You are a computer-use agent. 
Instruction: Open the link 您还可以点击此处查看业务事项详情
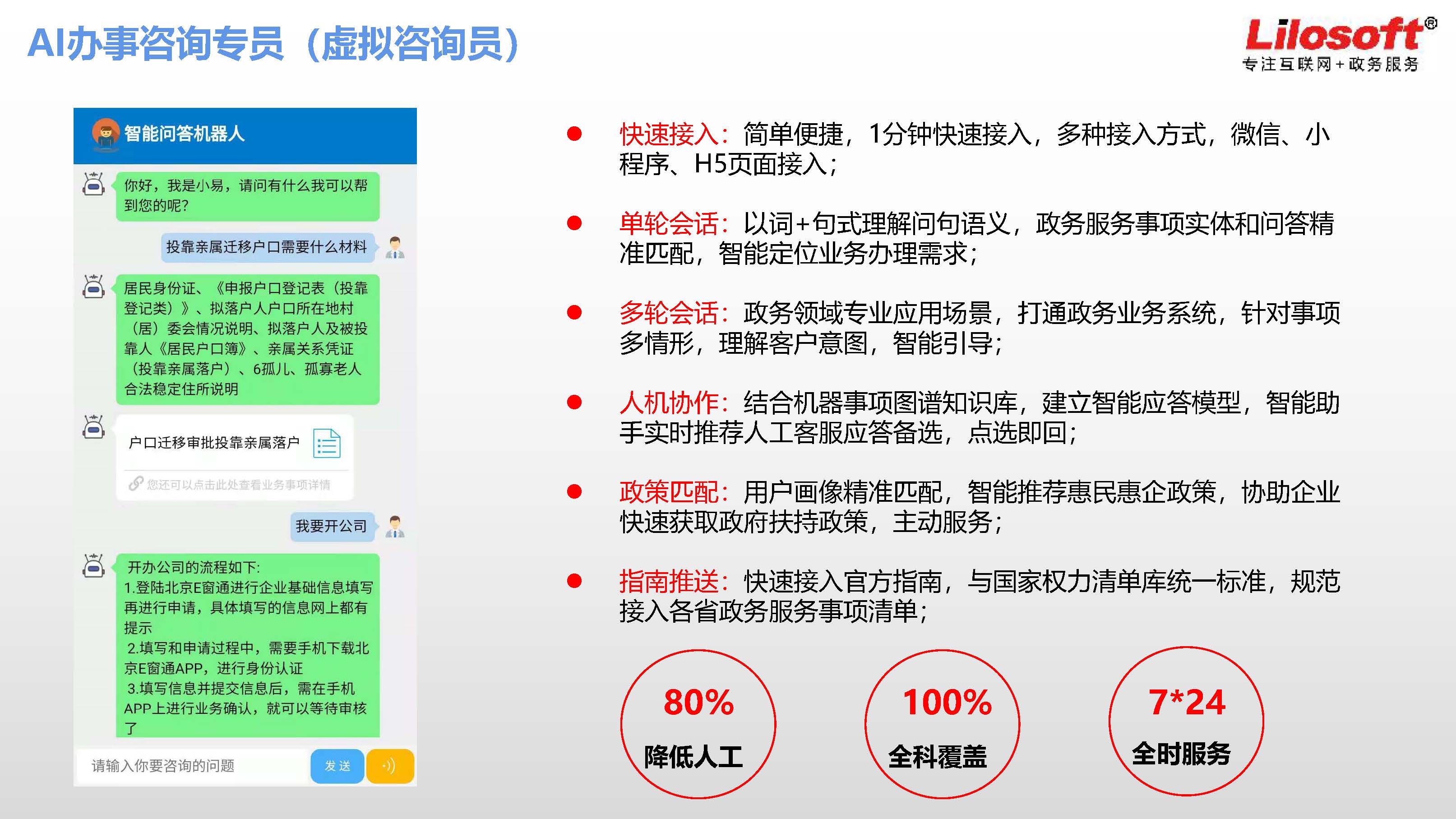click(x=239, y=484)
